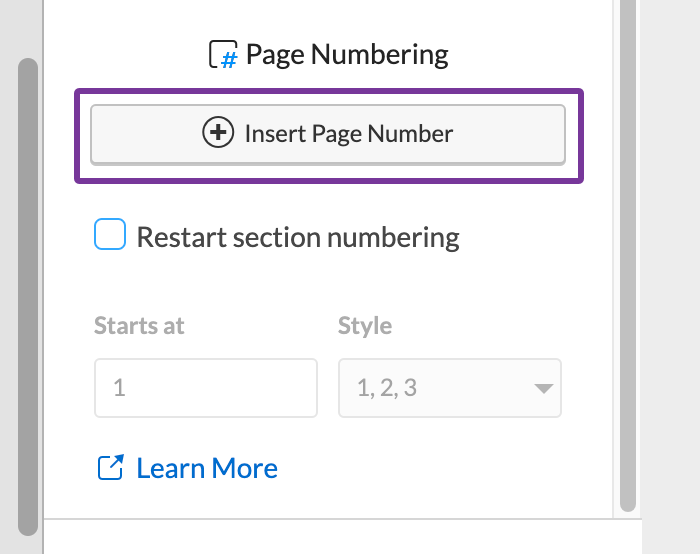
Task: Click the Restart section numbering label text
Action: 297,238
